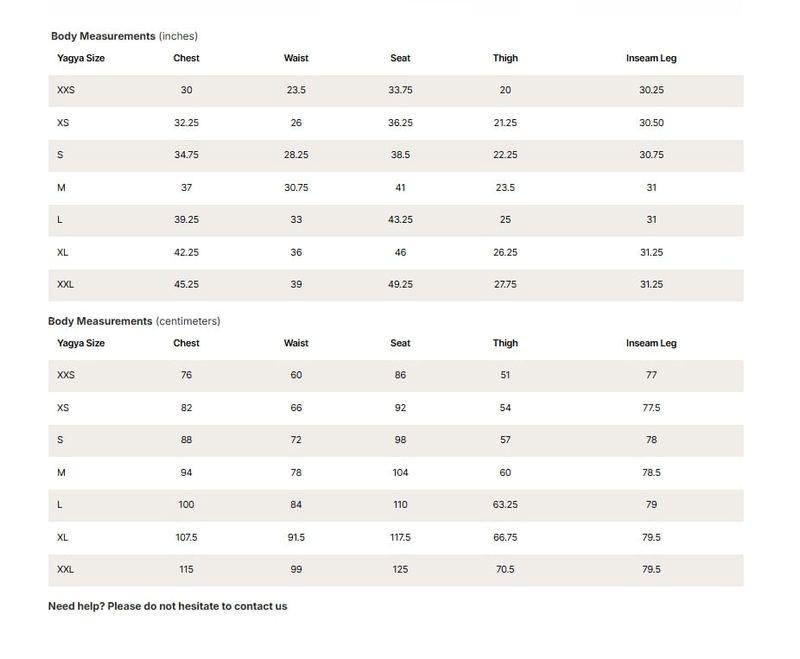Image resolution: width=800 pixels, height=659 pixels.
Task: Click the 'Body Measurements (centimeters)' heading
Action: [x=134, y=321]
